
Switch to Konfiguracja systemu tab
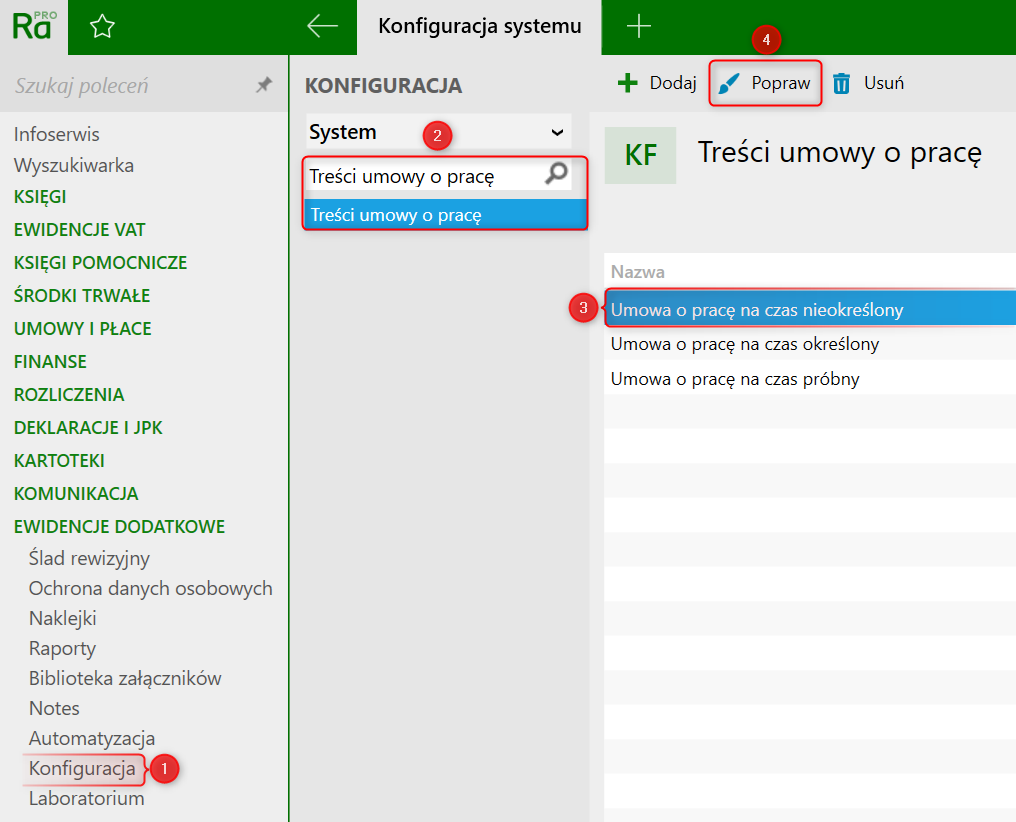click(479, 27)
